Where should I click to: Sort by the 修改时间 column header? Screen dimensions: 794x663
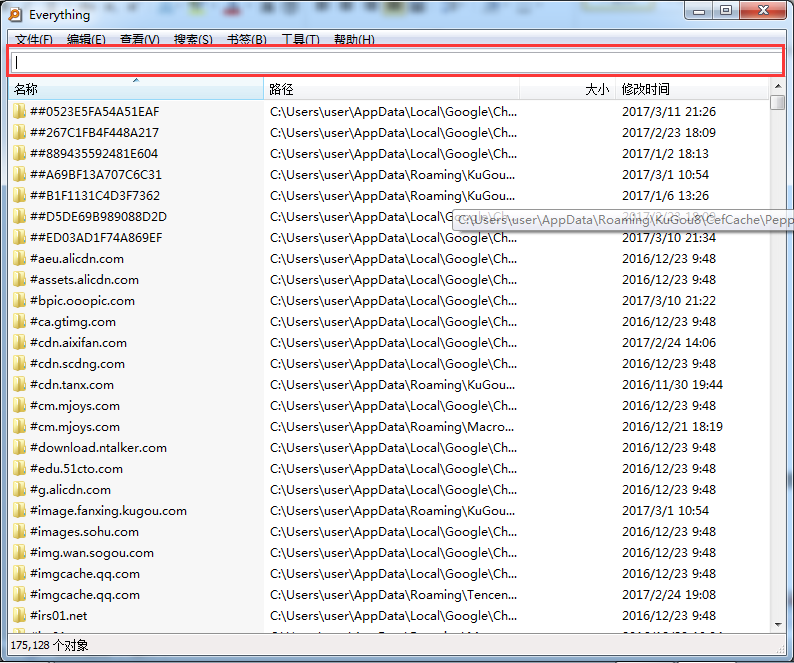coord(692,89)
